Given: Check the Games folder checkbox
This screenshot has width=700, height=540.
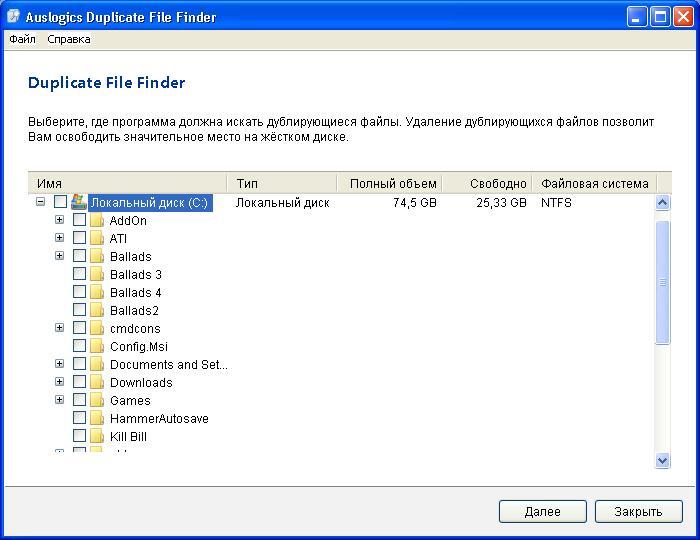Looking at the screenshot, I should pyautogui.click(x=79, y=399).
